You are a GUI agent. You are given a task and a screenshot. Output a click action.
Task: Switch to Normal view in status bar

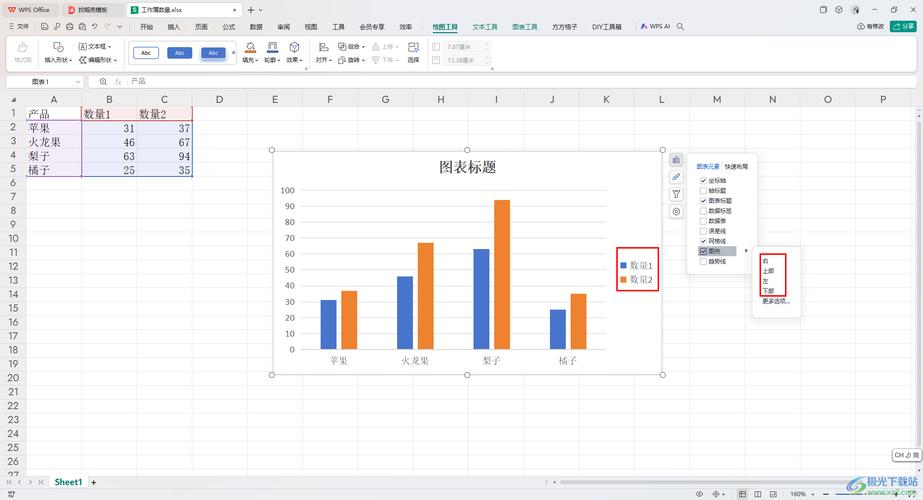point(742,494)
